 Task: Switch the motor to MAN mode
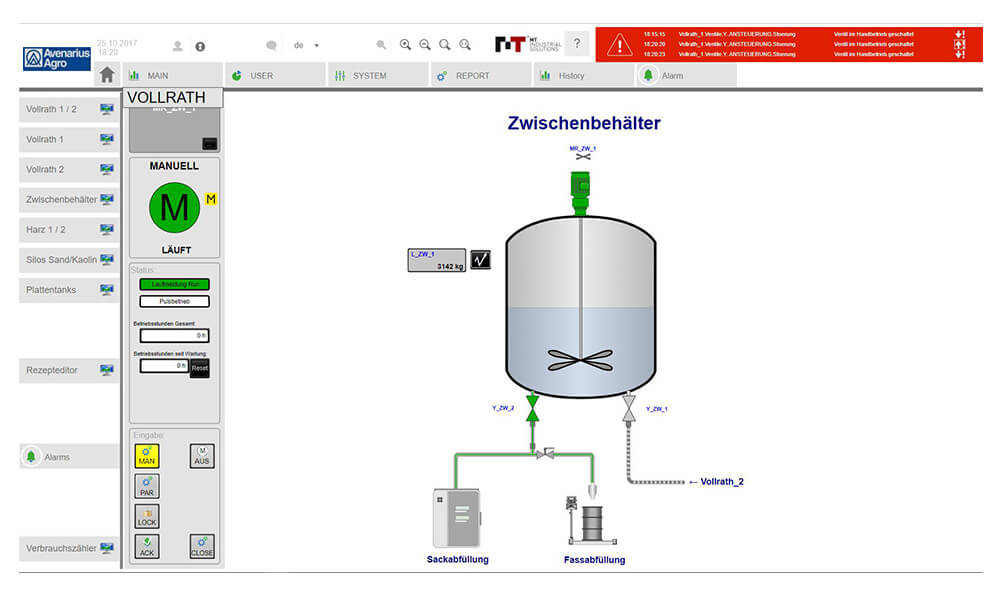click(x=147, y=456)
